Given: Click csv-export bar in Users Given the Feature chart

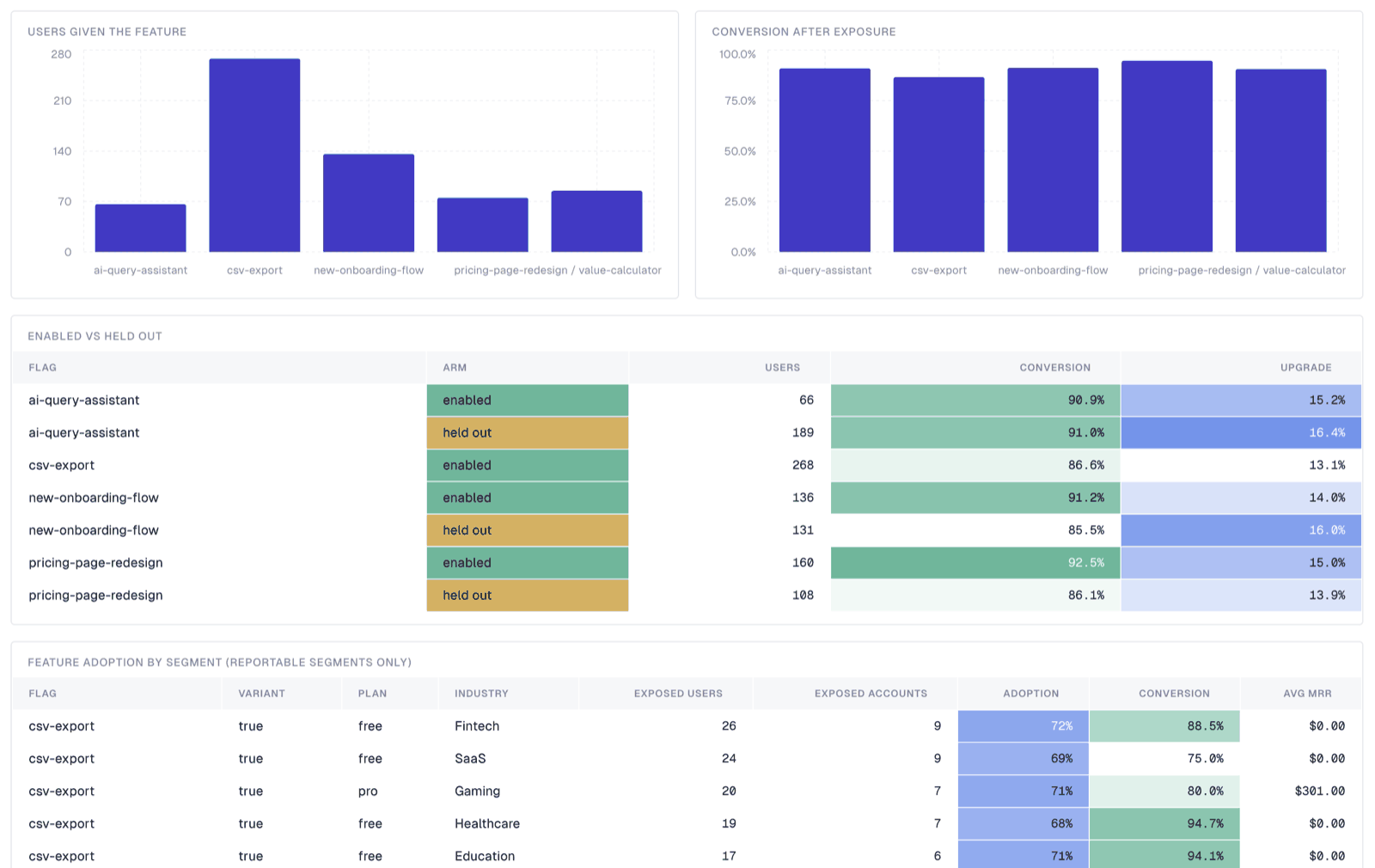Looking at the screenshot, I should (254, 156).
